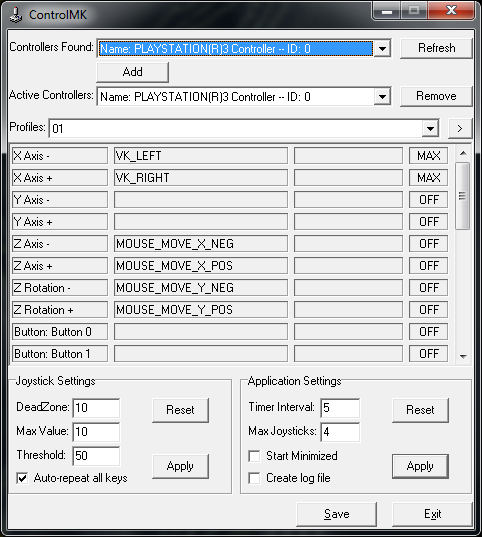The width and height of the screenshot is (482, 537).
Task: Click the Timer Interval input field
Action: coord(340,408)
